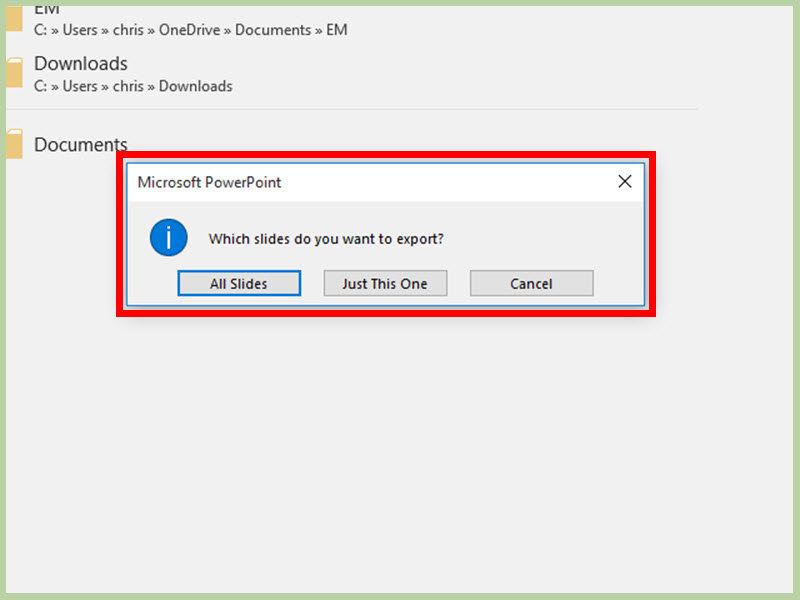Cancel the slide export dialog
Image resolution: width=800 pixels, height=600 pixels.
[x=531, y=283]
